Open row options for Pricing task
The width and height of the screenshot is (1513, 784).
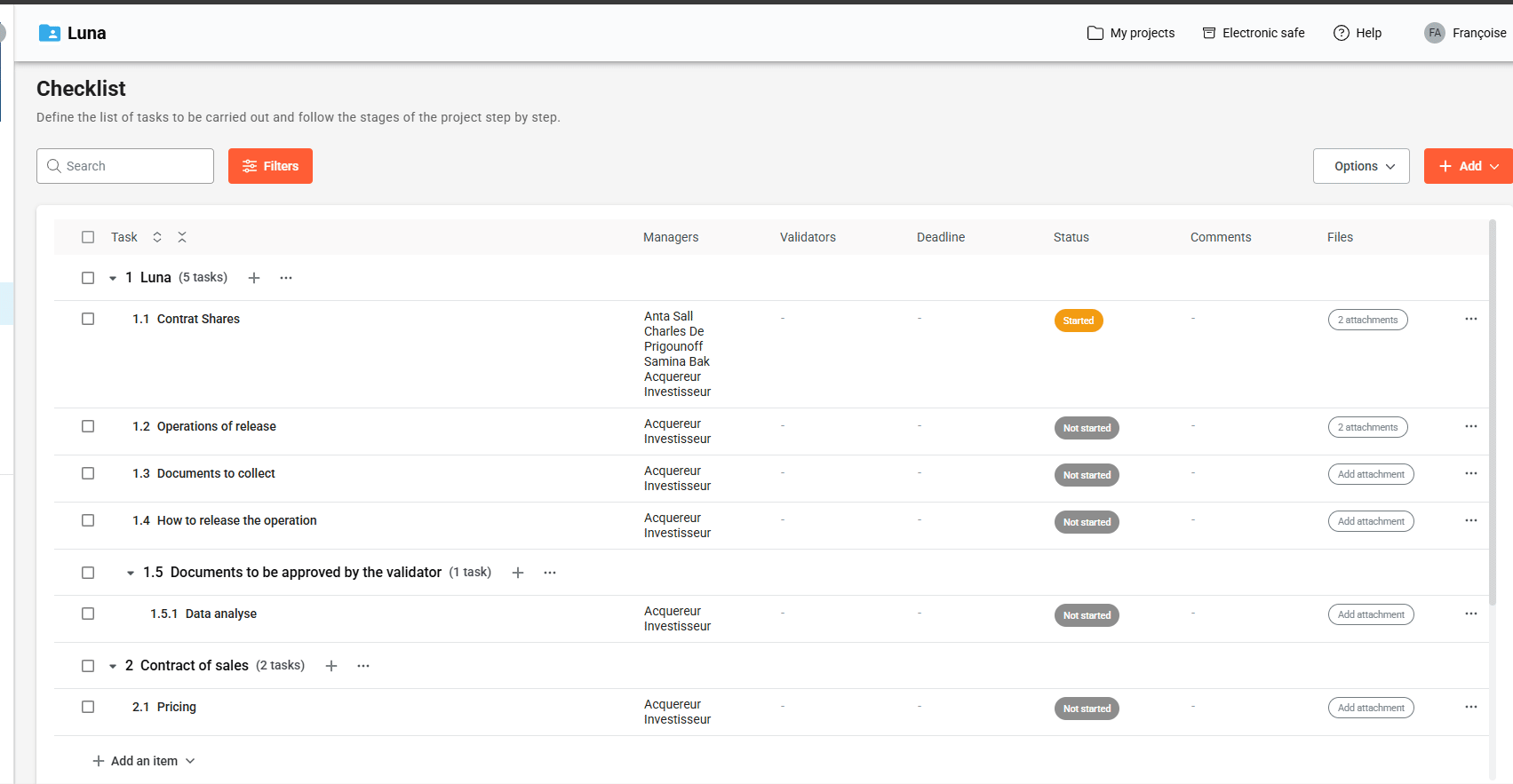(1470, 707)
